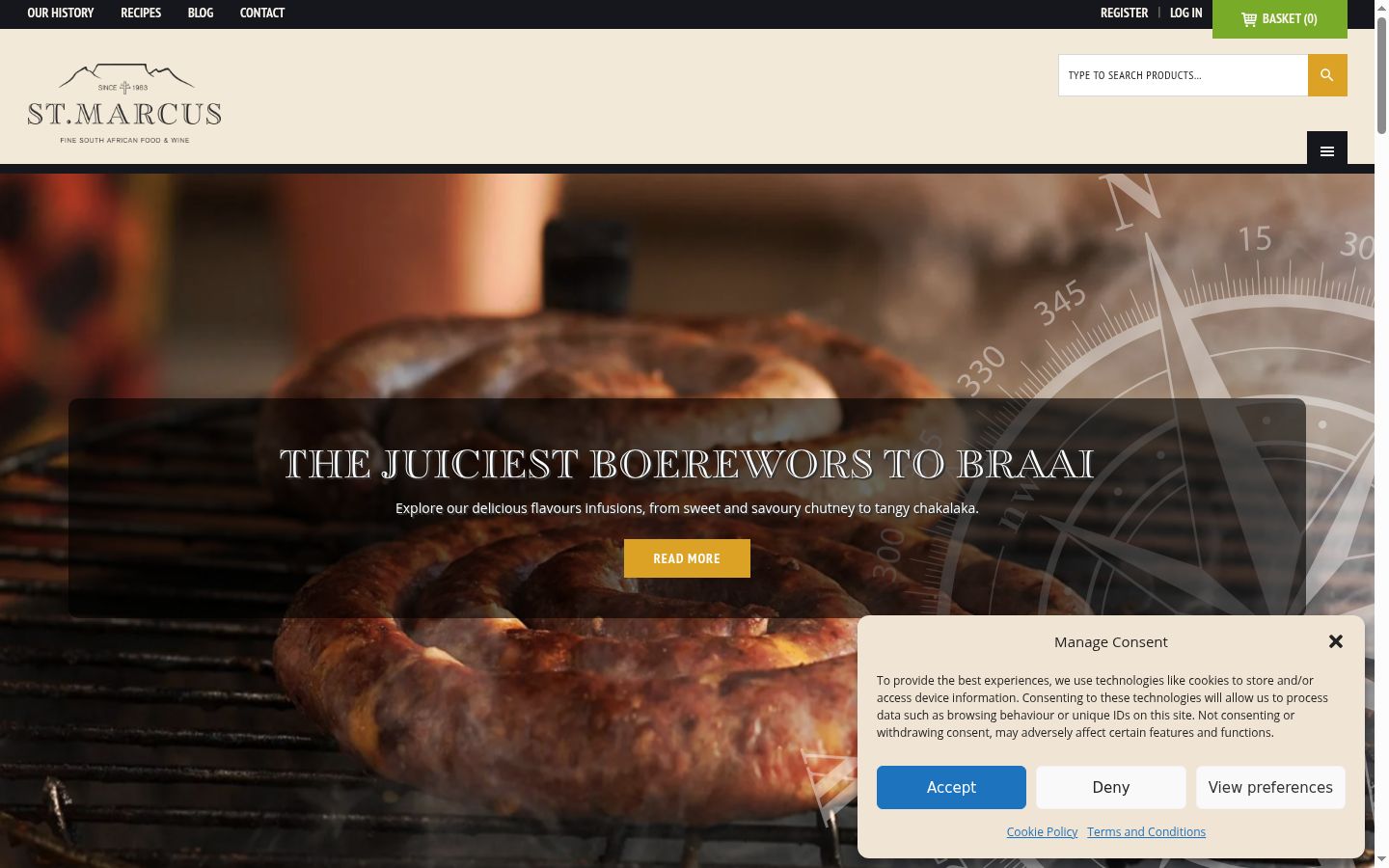The height and width of the screenshot is (868, 1389).
Task: Select Contact in the top menu
Action: 262,13
